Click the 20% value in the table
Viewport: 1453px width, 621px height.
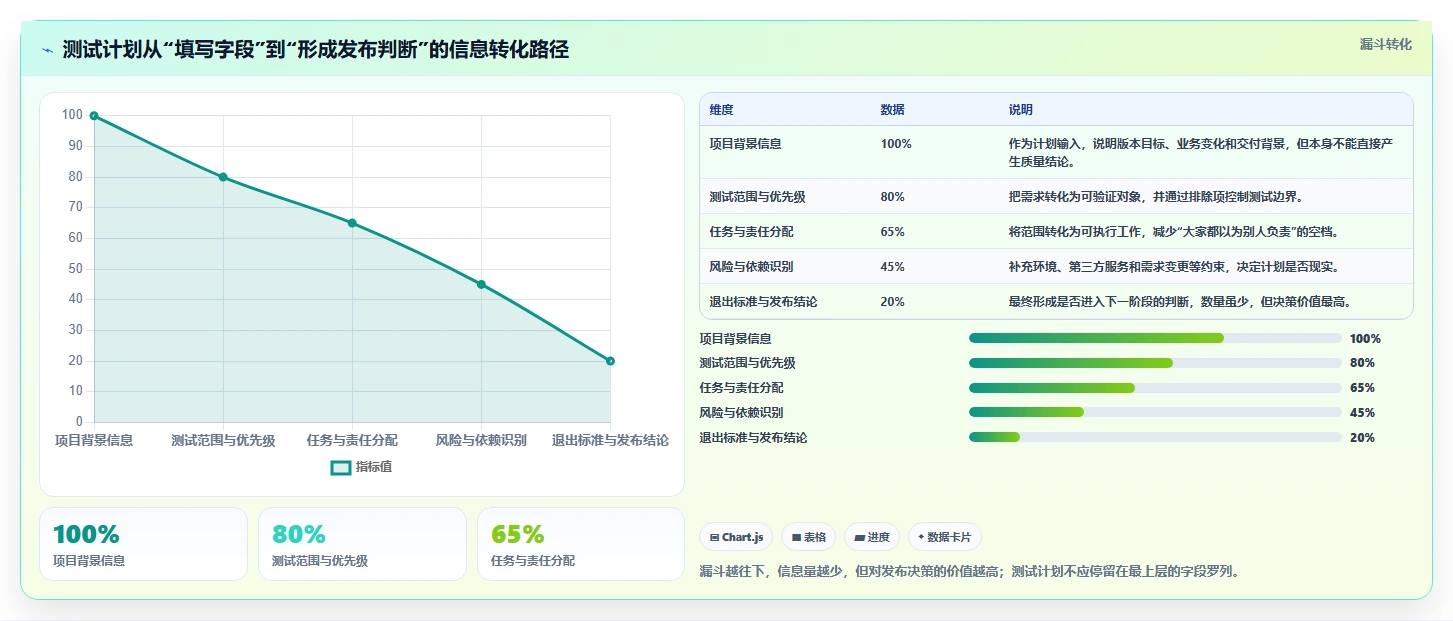pos(892,302)
